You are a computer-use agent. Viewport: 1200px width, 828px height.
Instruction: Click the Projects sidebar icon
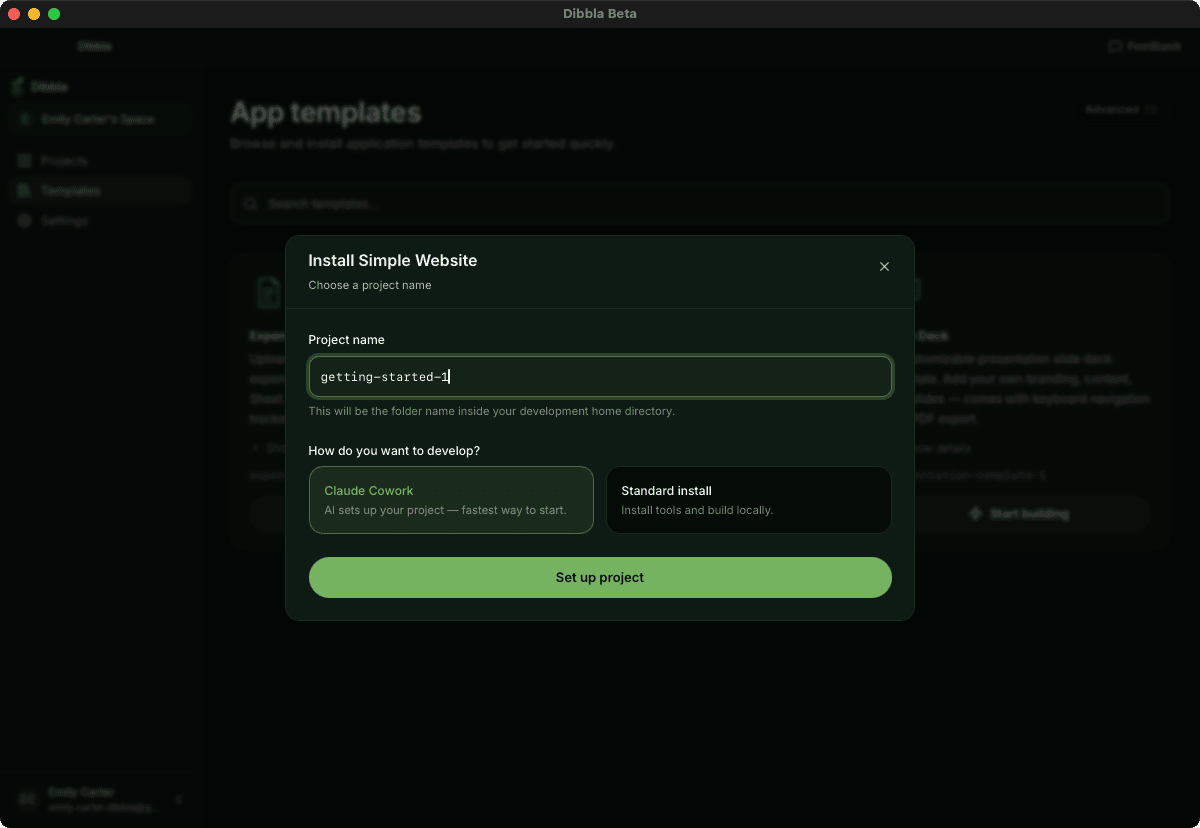(25, 161)
